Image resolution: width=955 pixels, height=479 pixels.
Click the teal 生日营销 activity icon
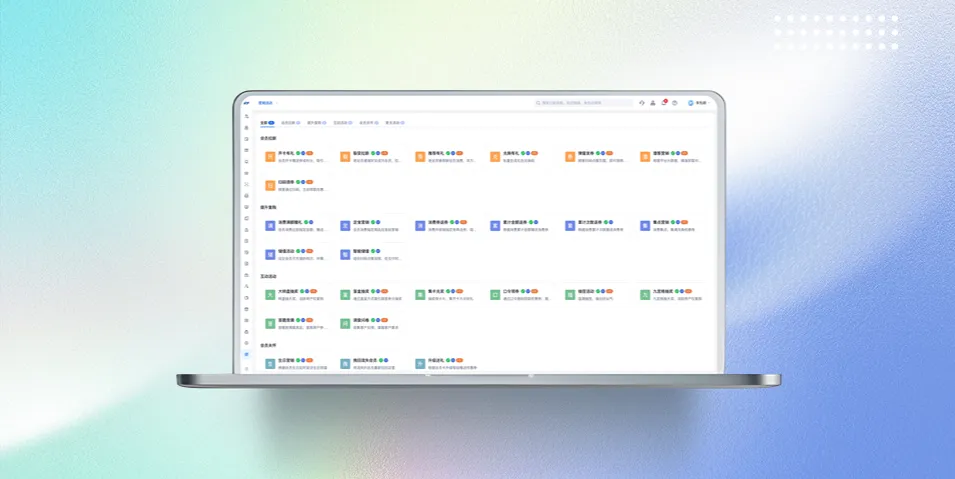pos(270,364)
